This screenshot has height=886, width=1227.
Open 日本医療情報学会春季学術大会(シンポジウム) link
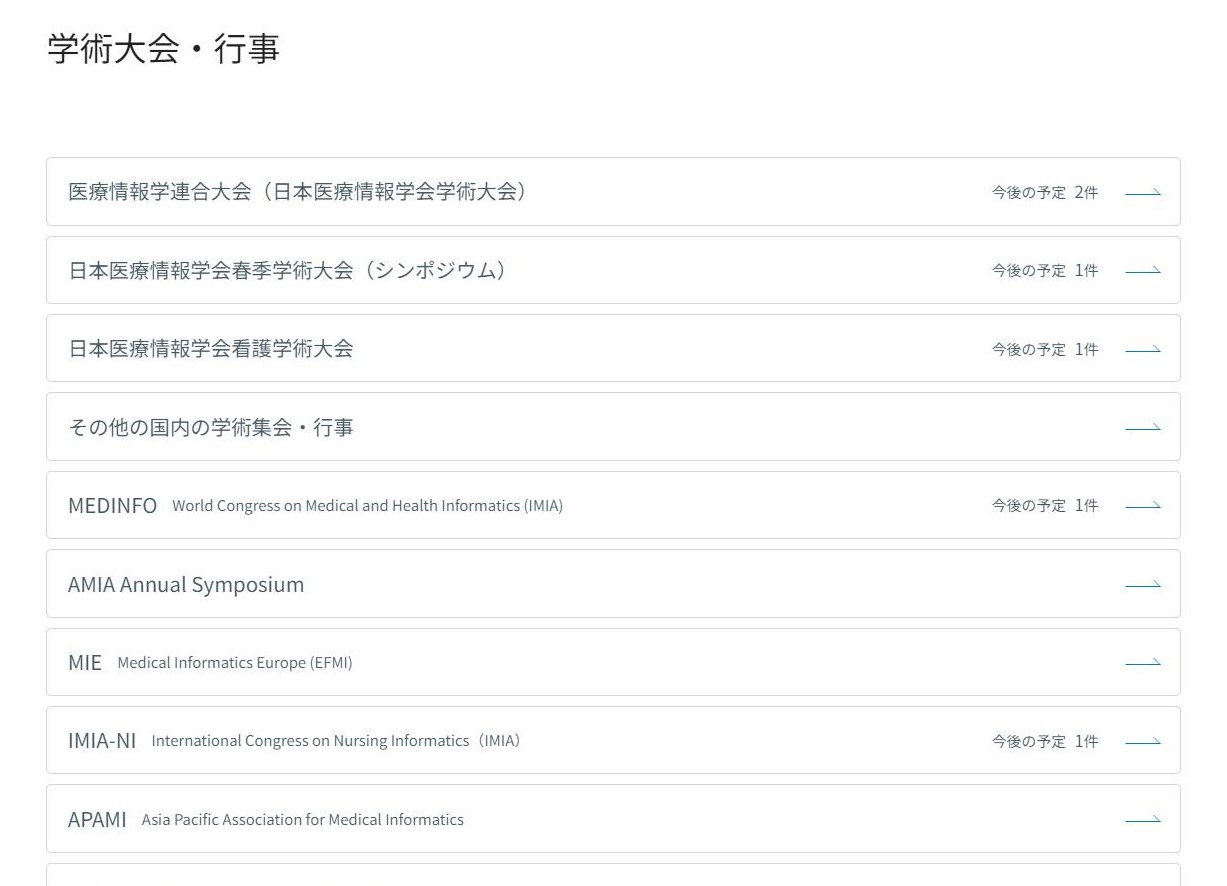click(613, 270)
